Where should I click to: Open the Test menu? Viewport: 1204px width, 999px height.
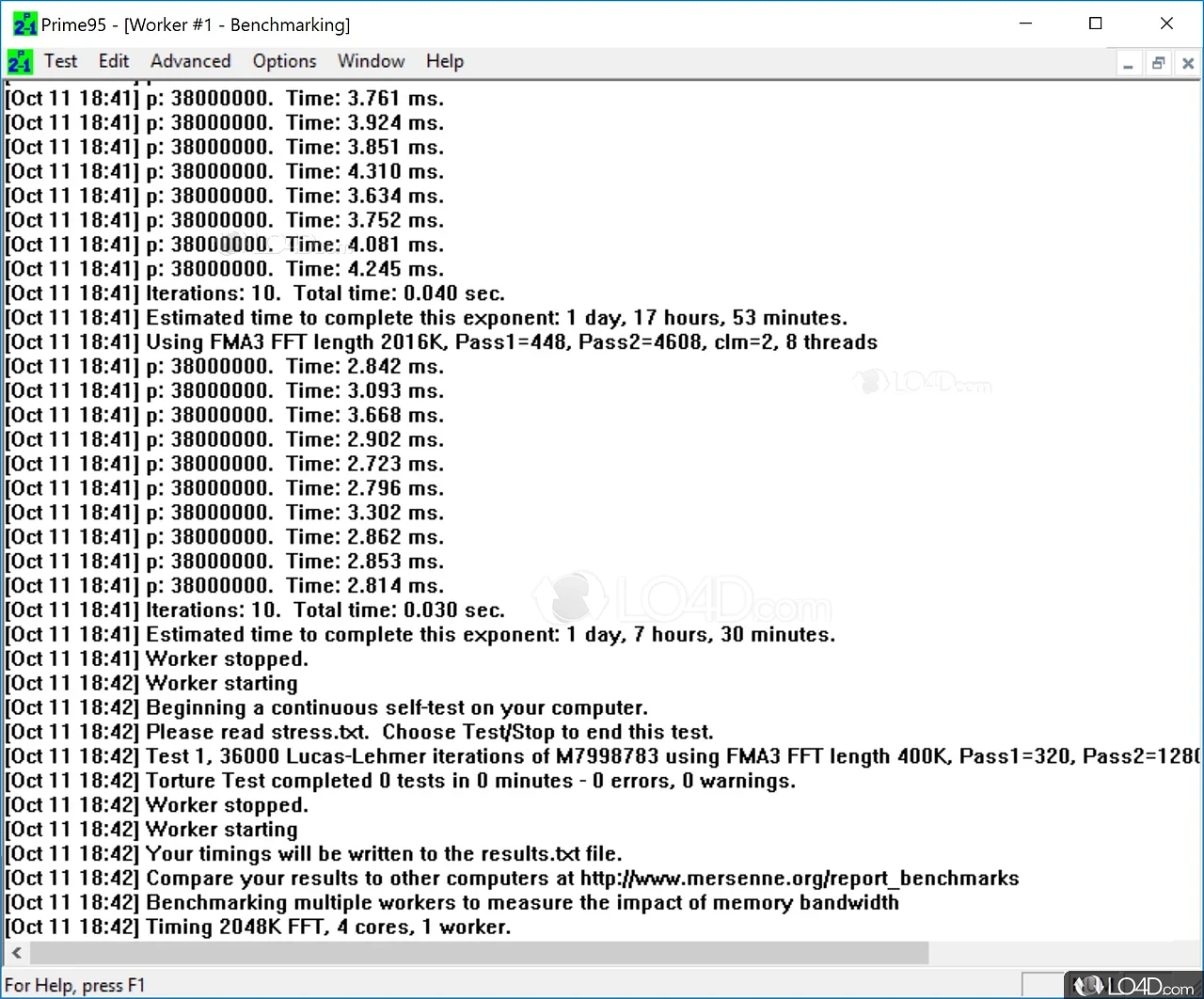(60, 61)
